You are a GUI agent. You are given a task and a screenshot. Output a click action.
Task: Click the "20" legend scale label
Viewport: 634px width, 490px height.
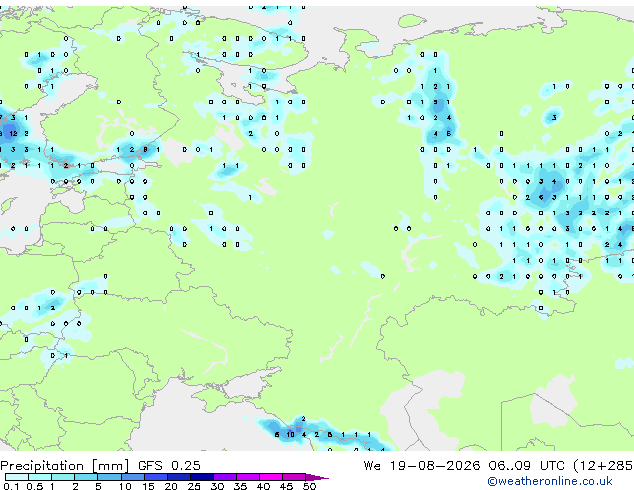point(171,486)
